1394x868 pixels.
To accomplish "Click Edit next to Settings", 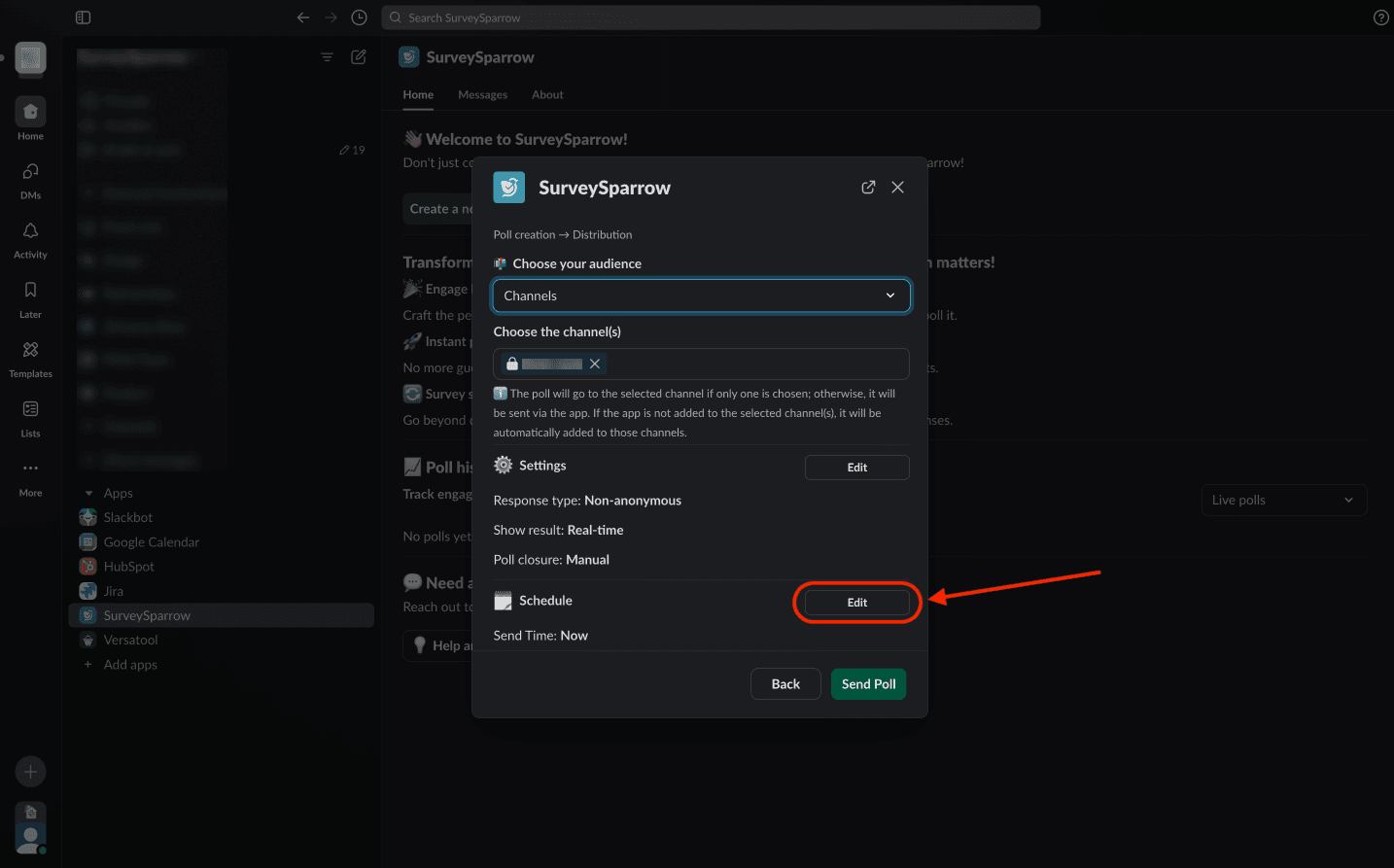I will click(x=856, y=468).
